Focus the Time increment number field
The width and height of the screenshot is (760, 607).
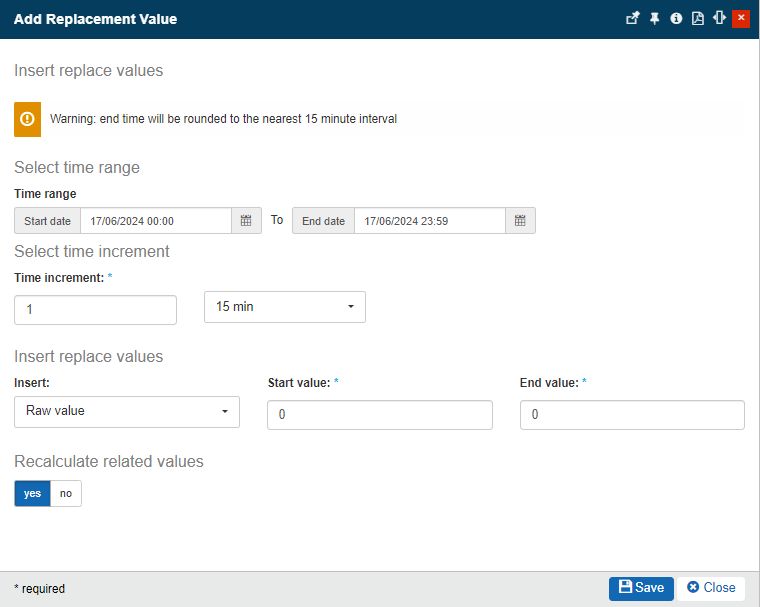[x=96, y=310]
